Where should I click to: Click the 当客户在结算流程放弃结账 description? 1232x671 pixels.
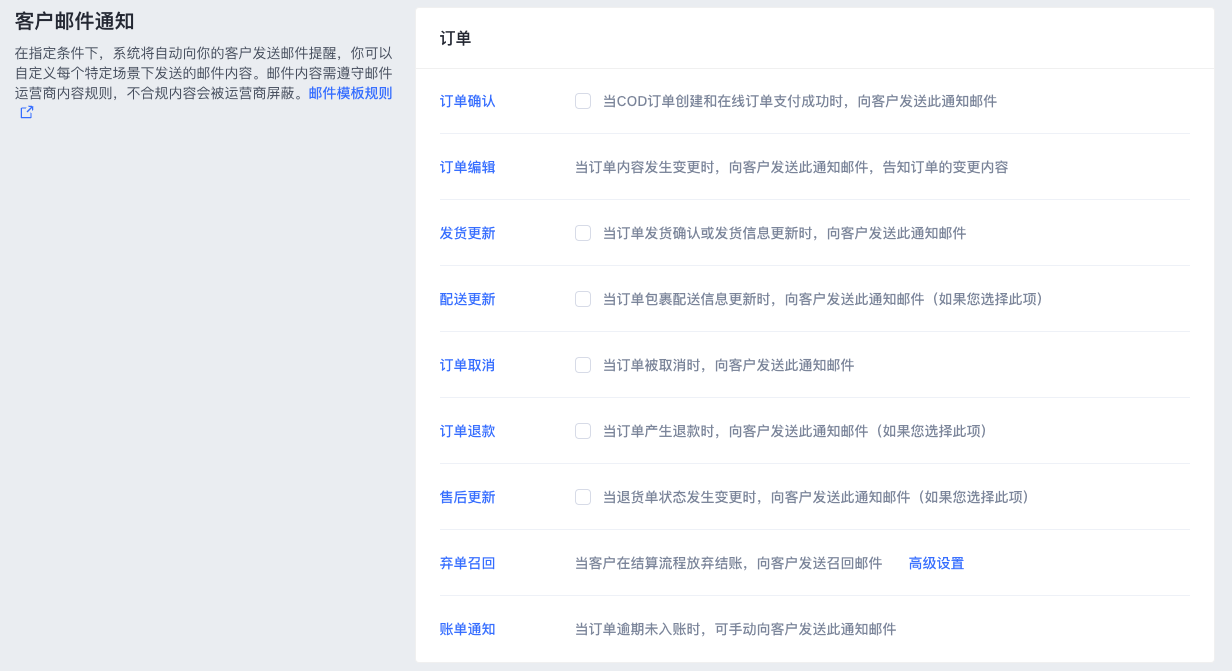pos(728,563)
